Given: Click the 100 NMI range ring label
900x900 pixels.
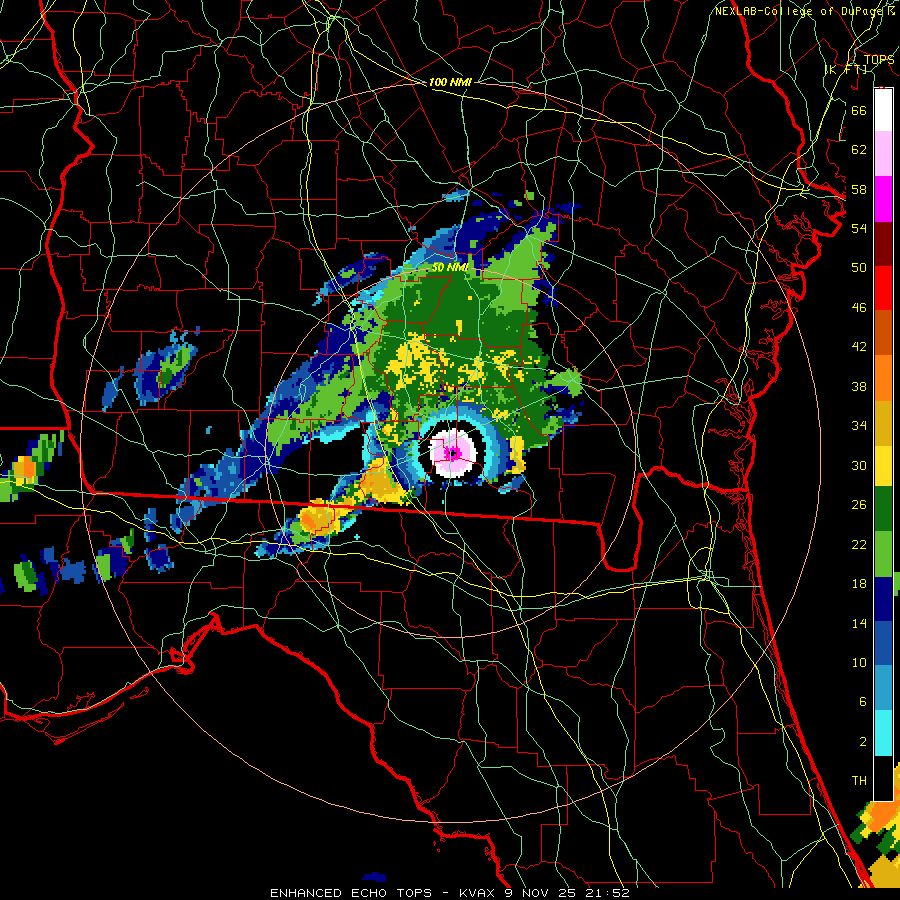Looking at the screenshot, I should tap(450, 82).
